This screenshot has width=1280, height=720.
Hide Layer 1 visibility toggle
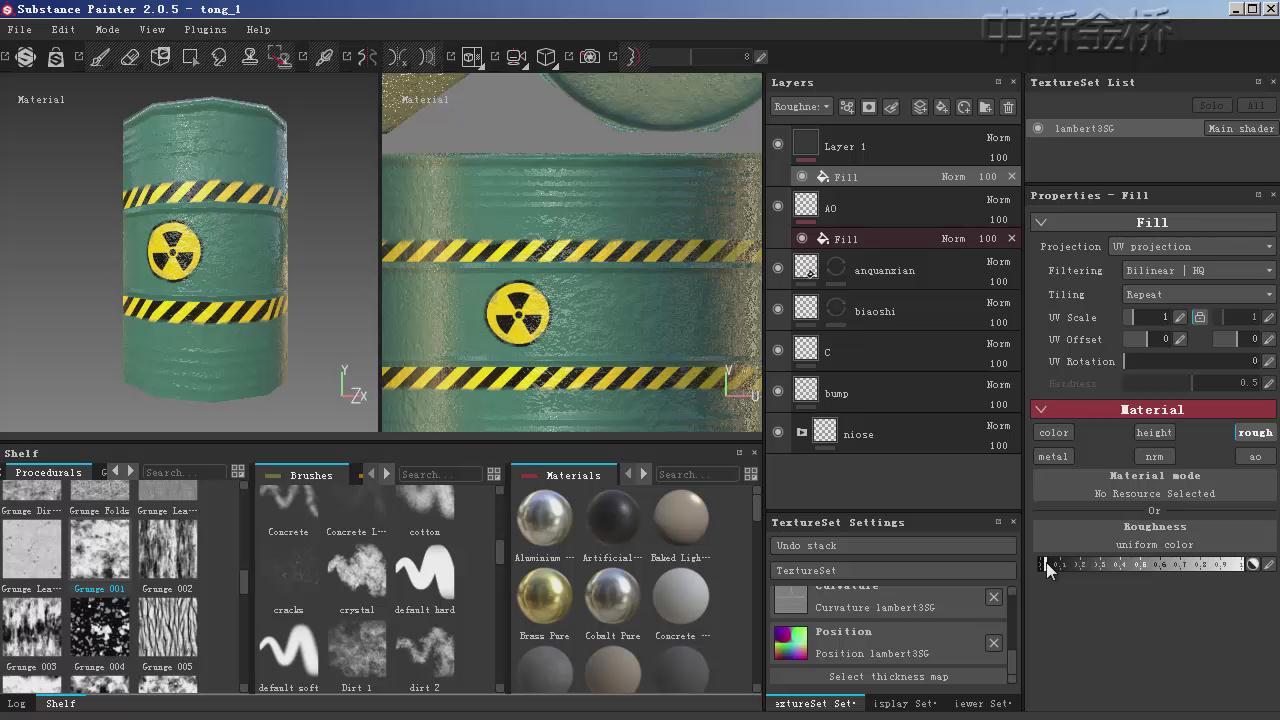[x=778, y=144]
